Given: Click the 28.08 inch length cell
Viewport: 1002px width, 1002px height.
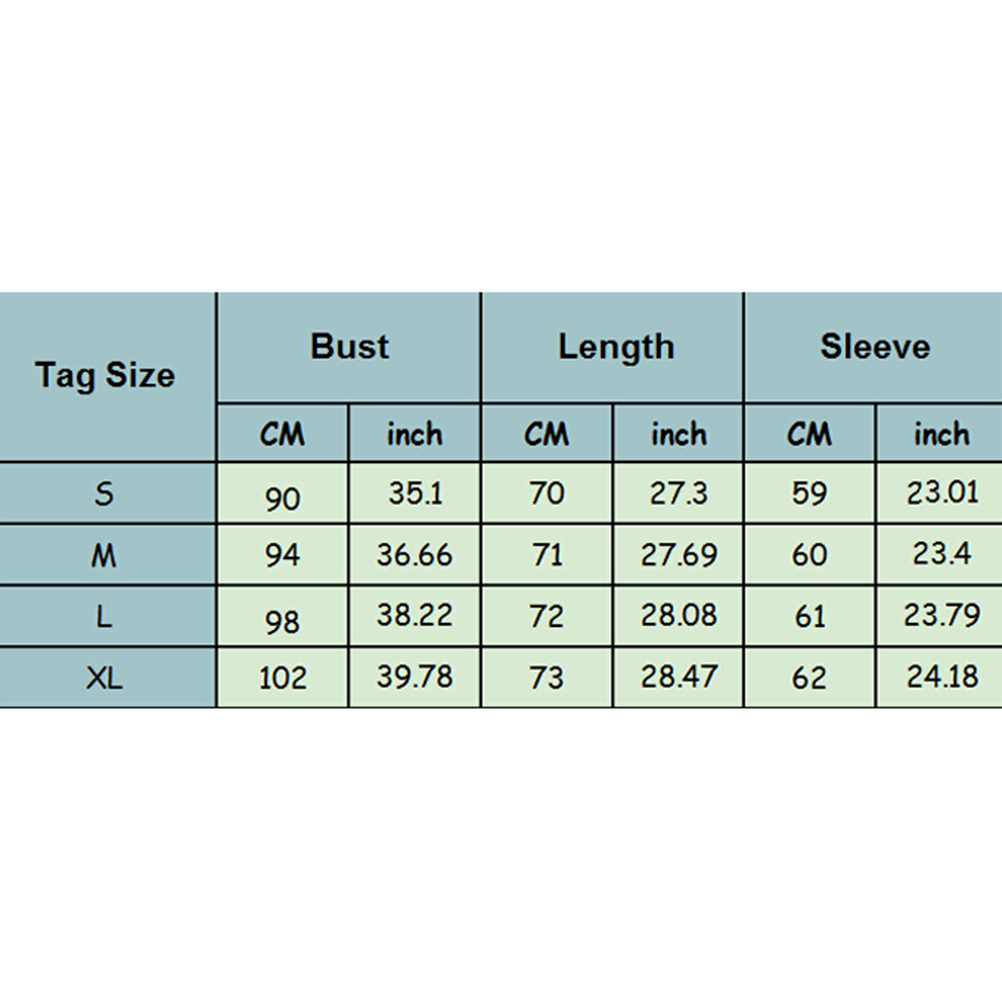Looking at the screenshot, I should pyautogui.click(x=679, y=616).
